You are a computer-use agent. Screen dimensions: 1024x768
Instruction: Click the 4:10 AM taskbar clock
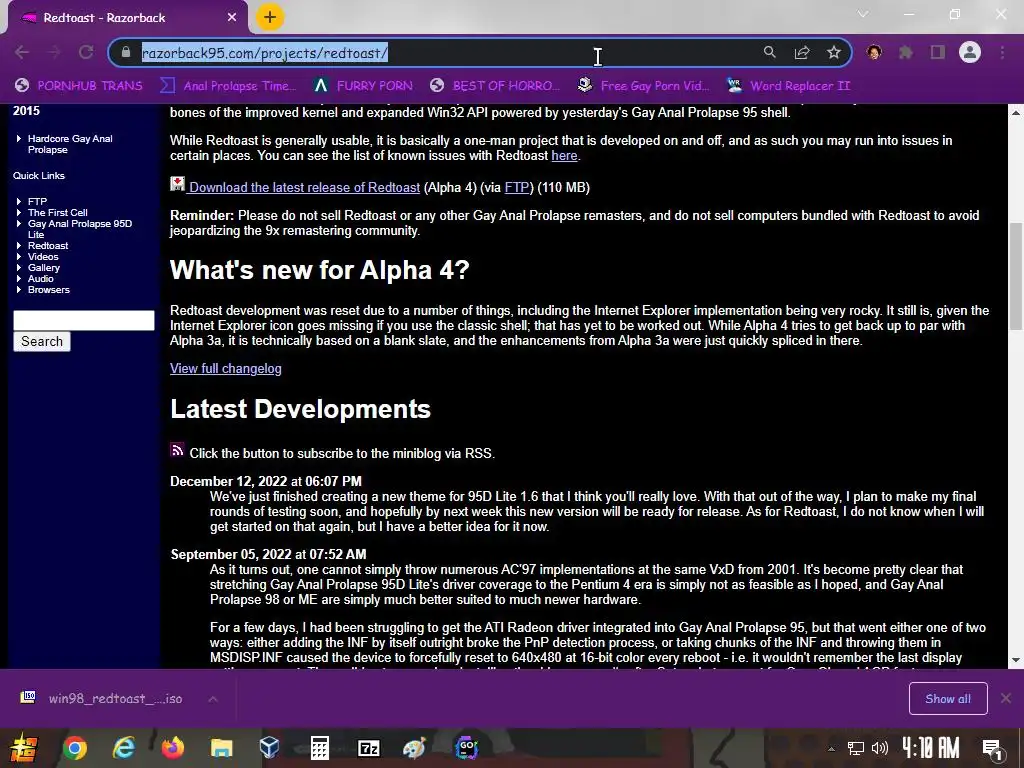coord(931,748)
